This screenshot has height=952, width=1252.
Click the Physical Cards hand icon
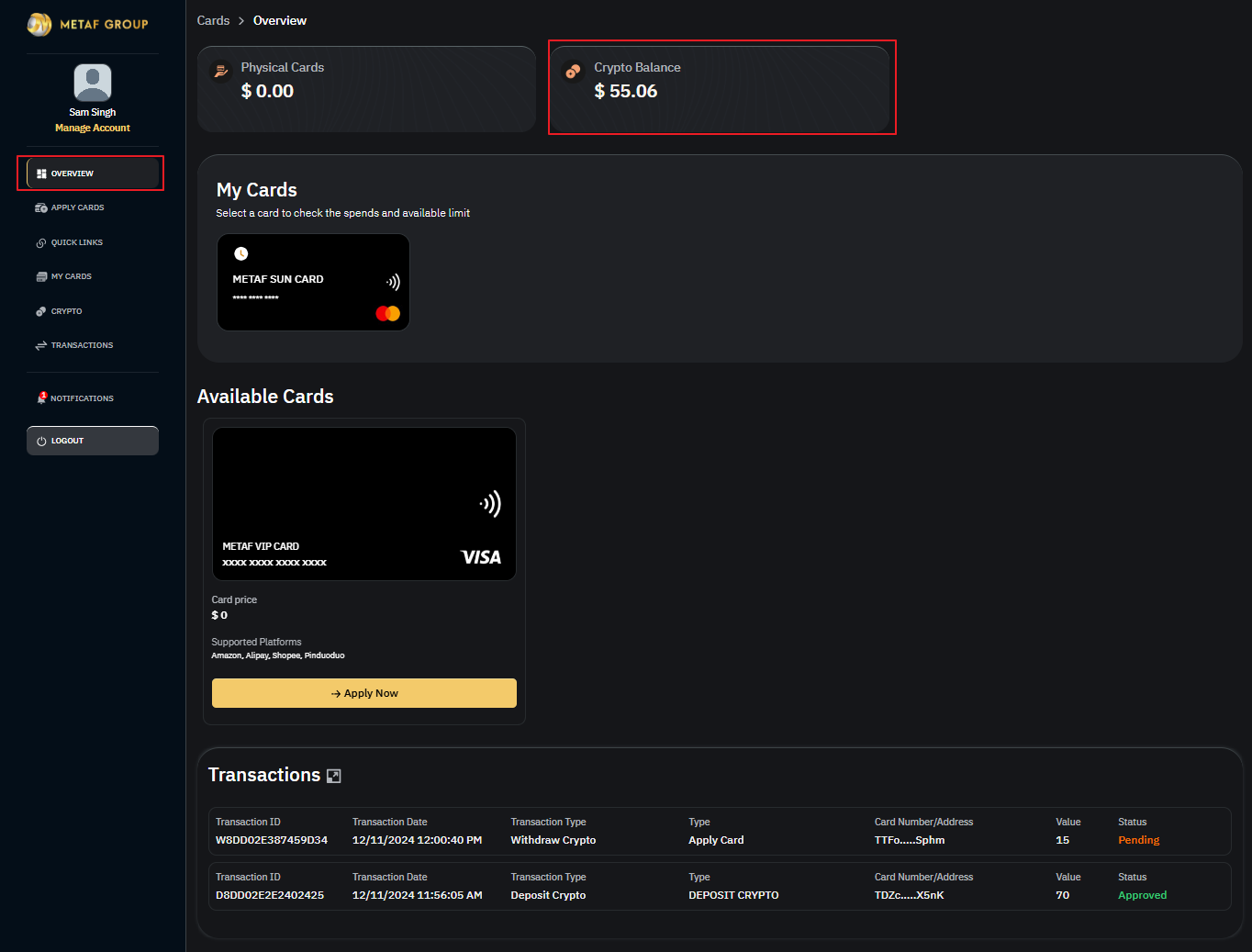click(221, 70)
